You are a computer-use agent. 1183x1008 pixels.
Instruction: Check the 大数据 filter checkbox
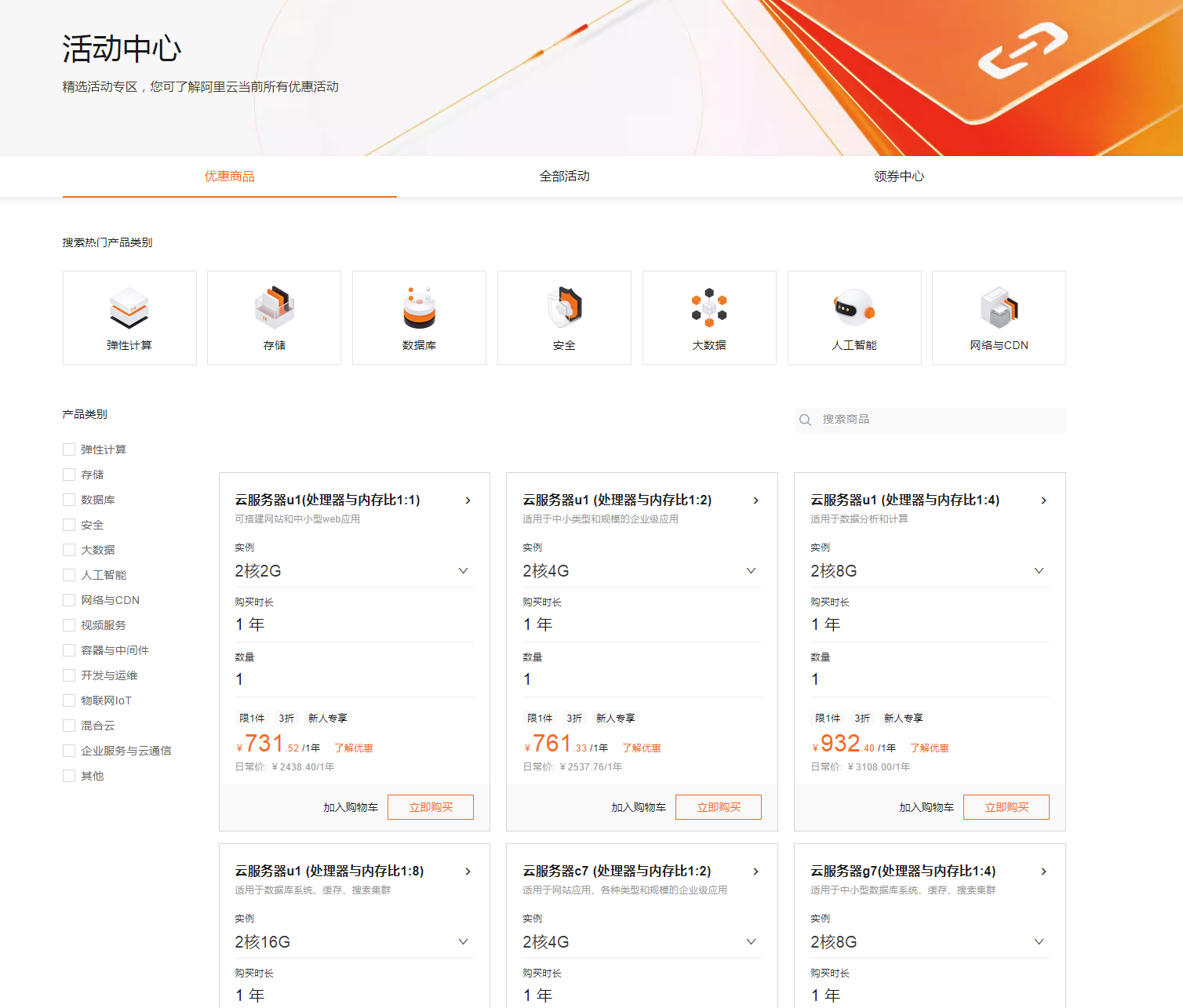point(69,550)
